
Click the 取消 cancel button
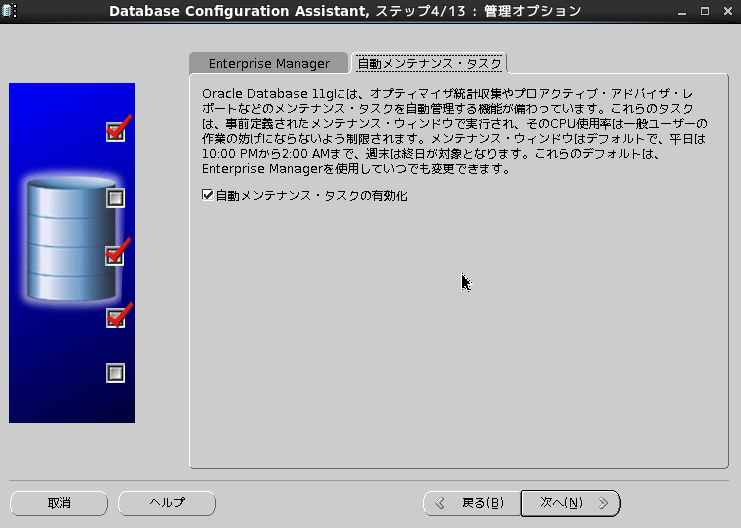(x=59, y=503)
